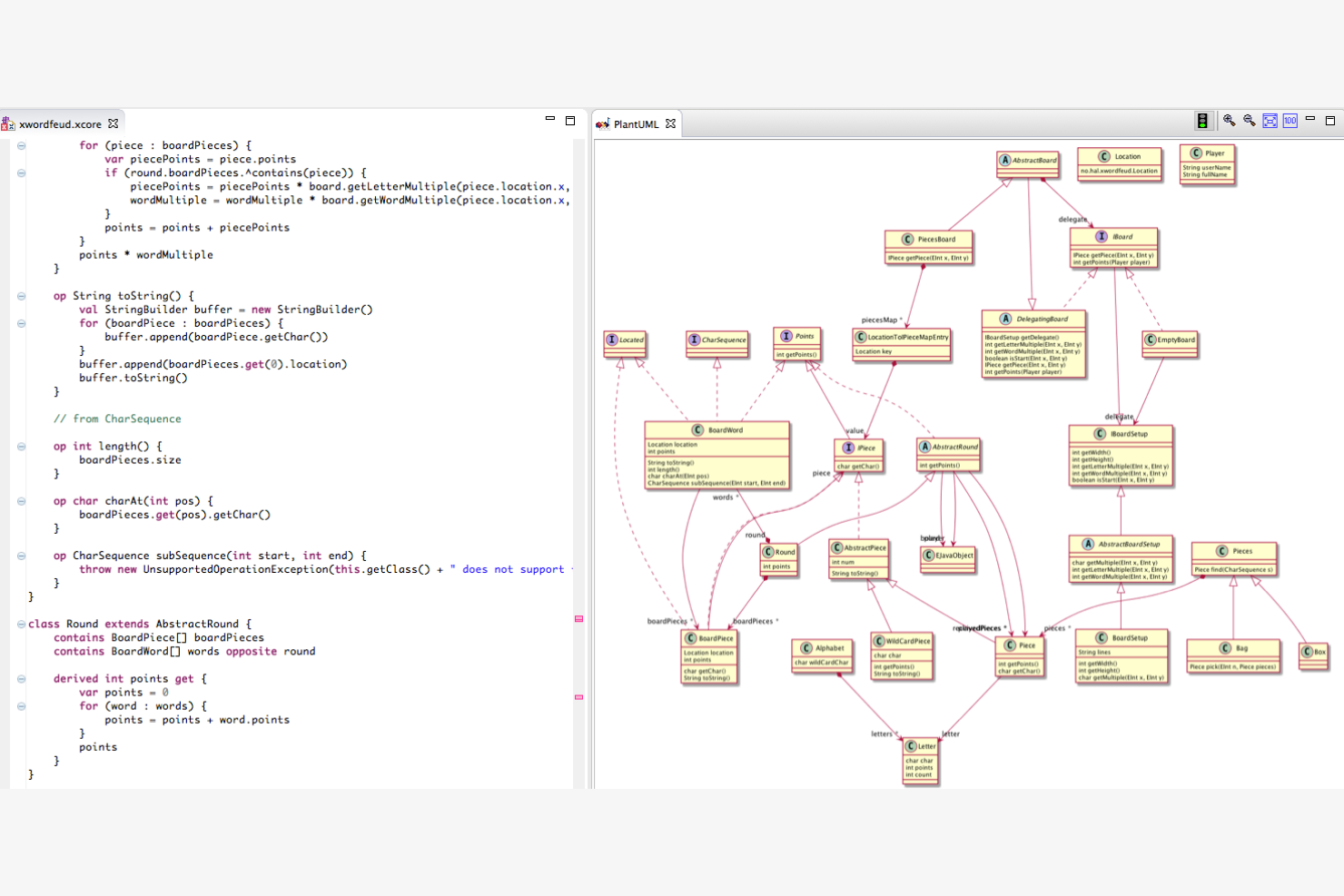Image resolution: width=1344 pixels, height=896 pixels.
Task: Fold the op CharSequence subSequence method
Action: (21, 556)
